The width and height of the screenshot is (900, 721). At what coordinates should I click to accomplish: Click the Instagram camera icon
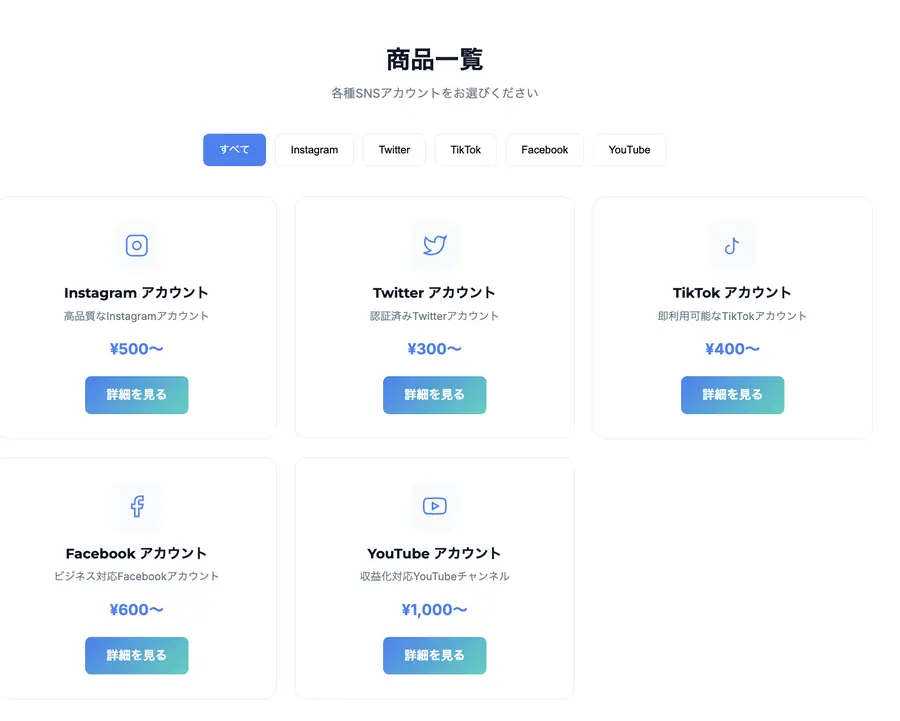pyautogui.click(x=137, y=245)
